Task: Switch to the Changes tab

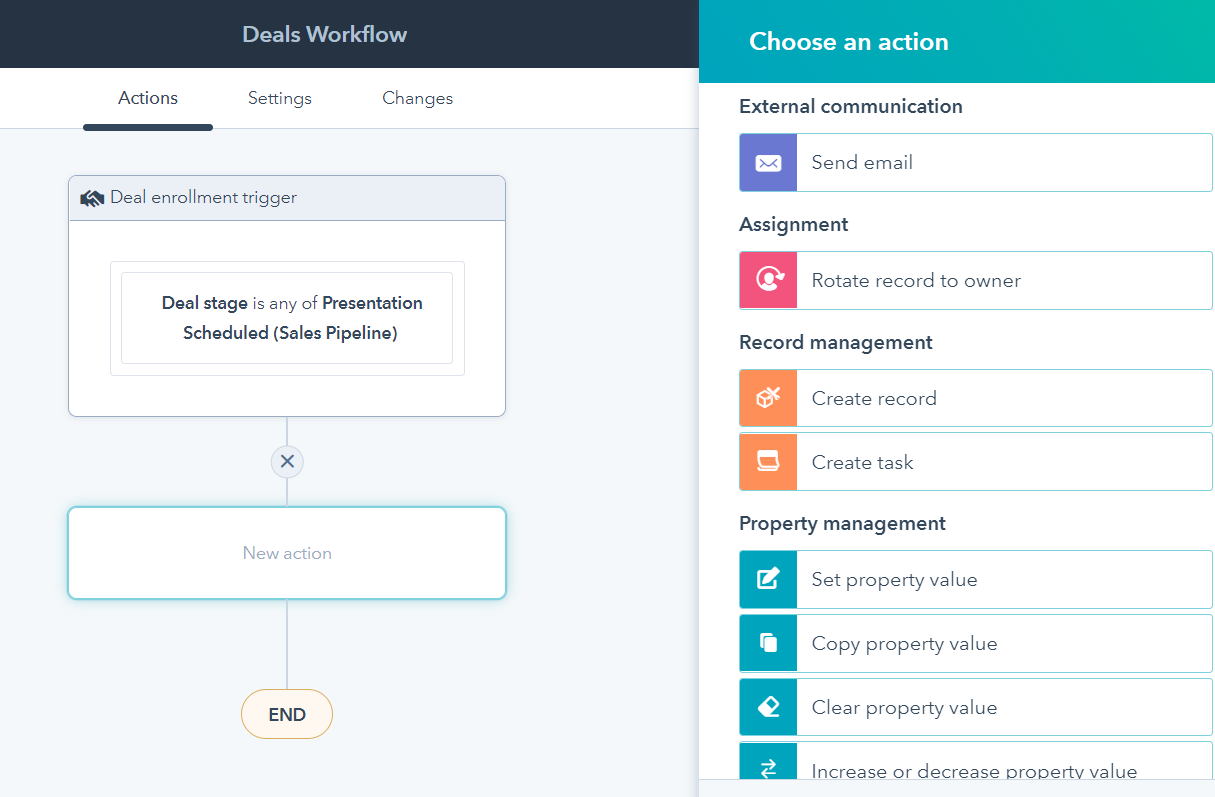Action: point(417,98)
